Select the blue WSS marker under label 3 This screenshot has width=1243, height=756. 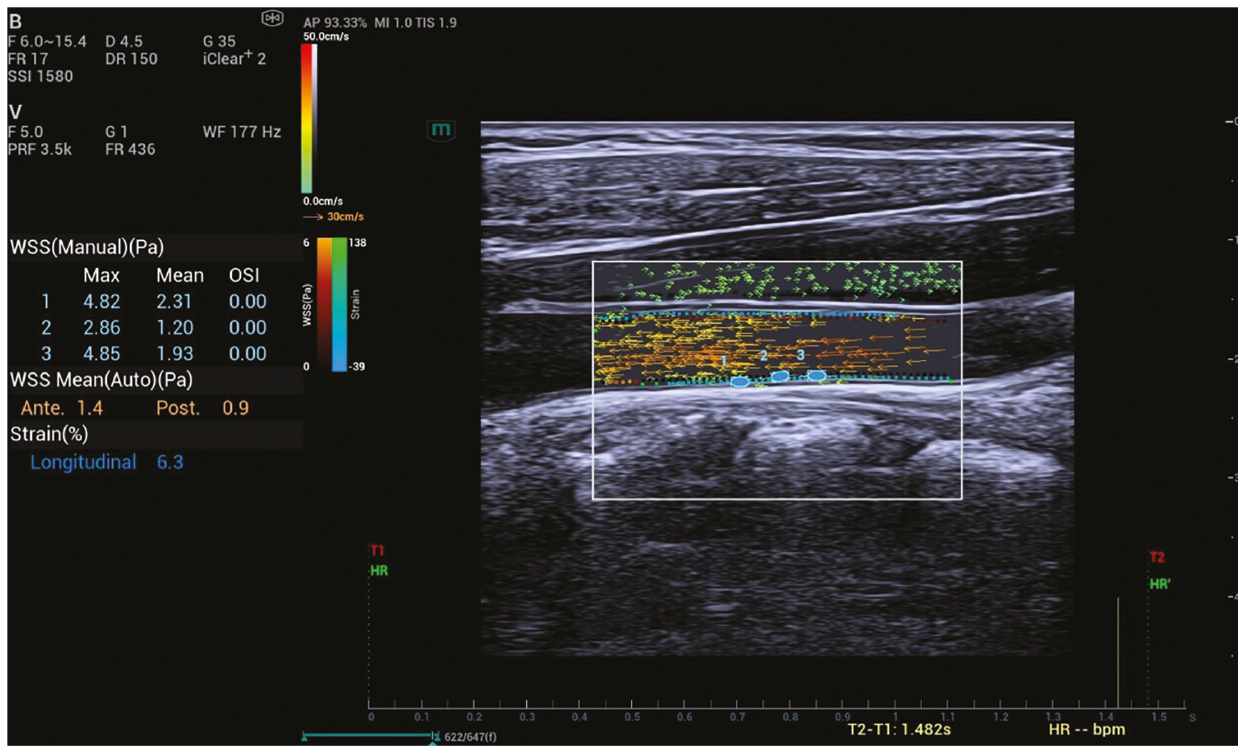[x=817, y=376]
